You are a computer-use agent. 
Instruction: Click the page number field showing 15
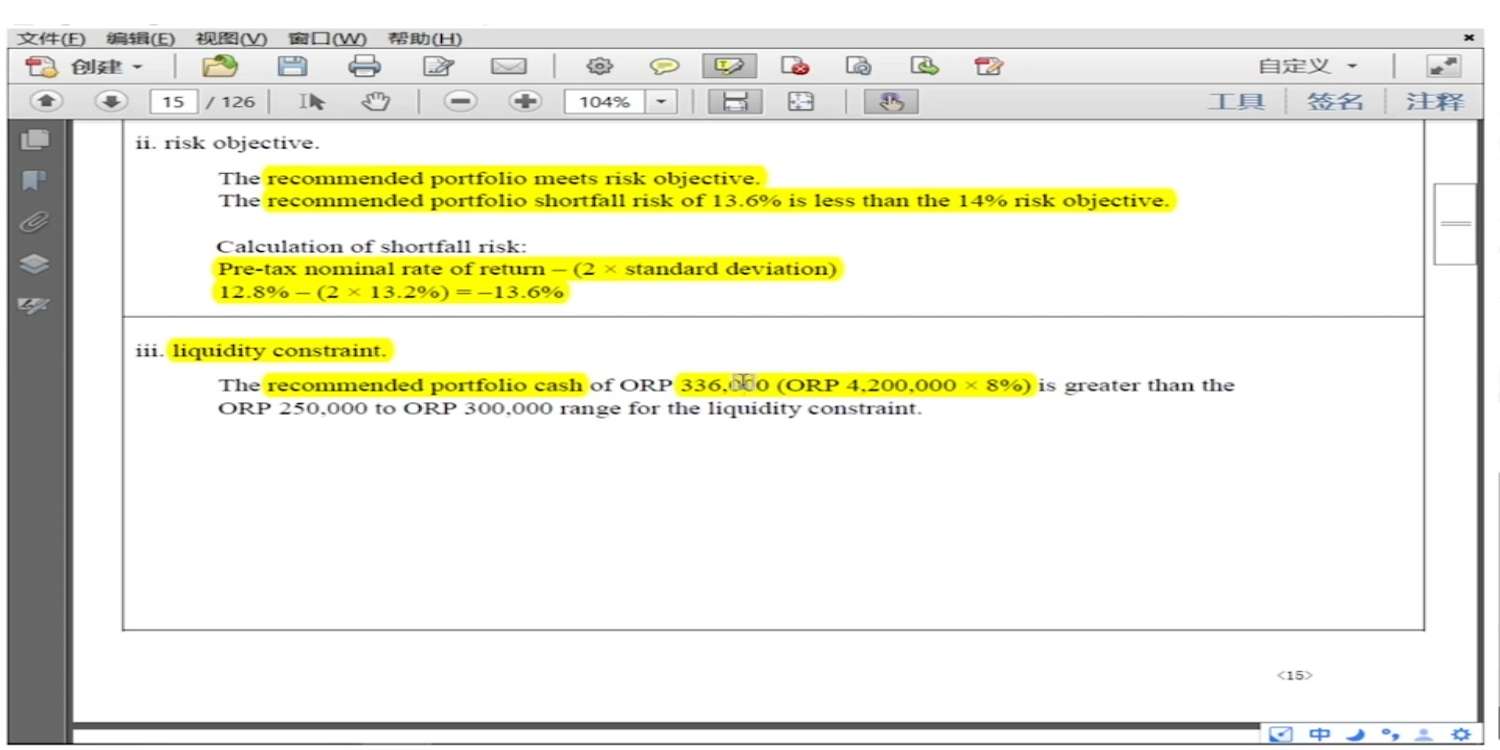pyautogui.click(x=173, y=102)
